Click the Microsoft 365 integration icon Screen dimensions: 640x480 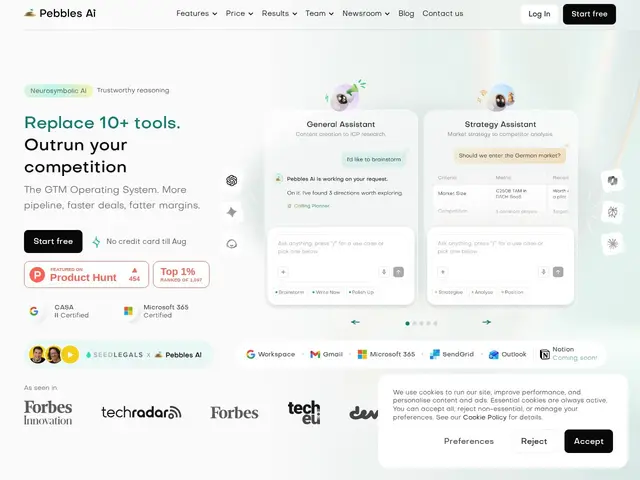pos(362,354)
